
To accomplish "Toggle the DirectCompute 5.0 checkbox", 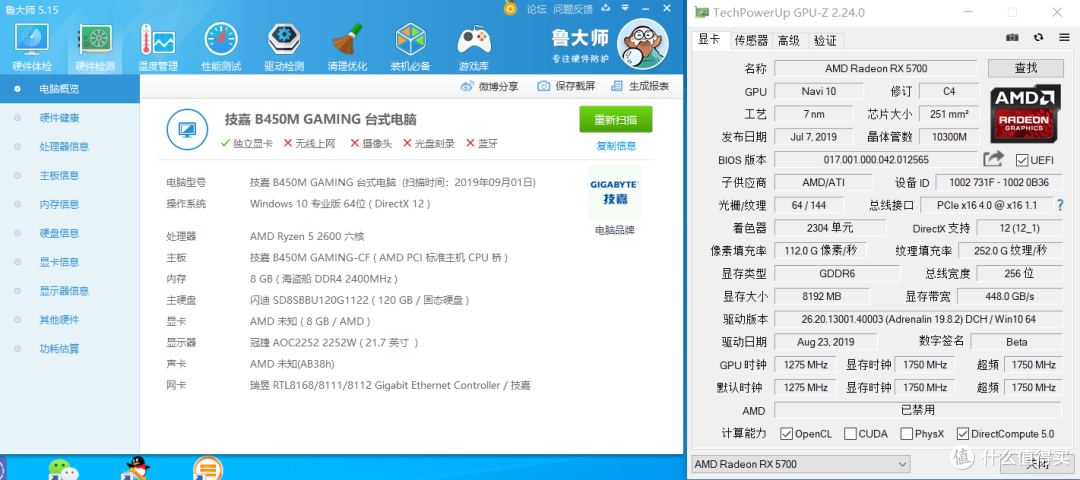I will click(963, 434).
